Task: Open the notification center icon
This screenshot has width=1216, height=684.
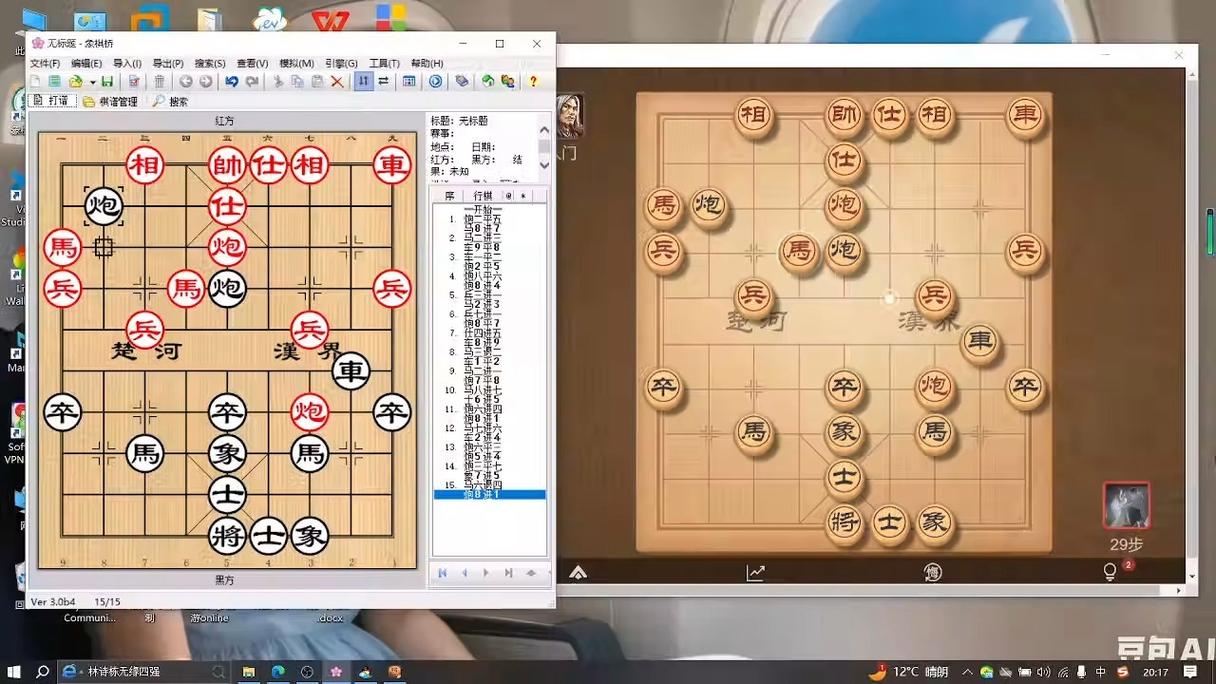Action: click(1190, 672)
